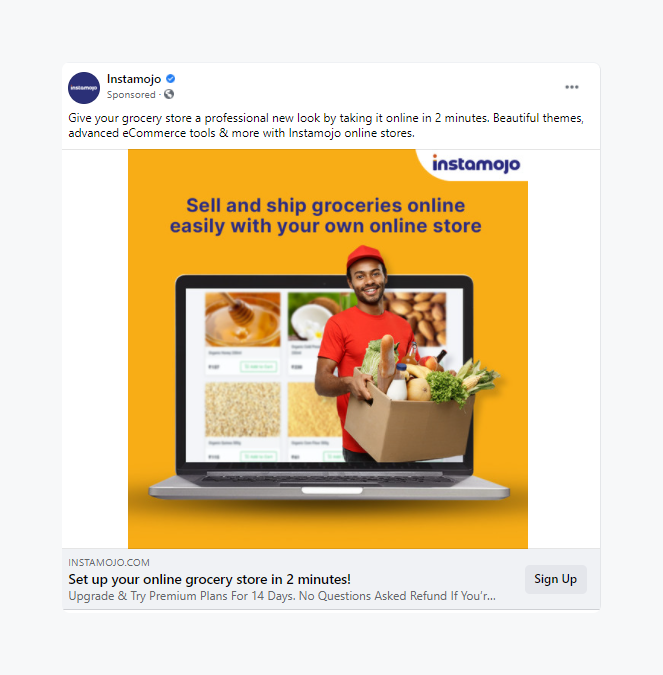This screenshot has height=675, width=663.
Task: Click the Sponsored label
Action: 131,95
